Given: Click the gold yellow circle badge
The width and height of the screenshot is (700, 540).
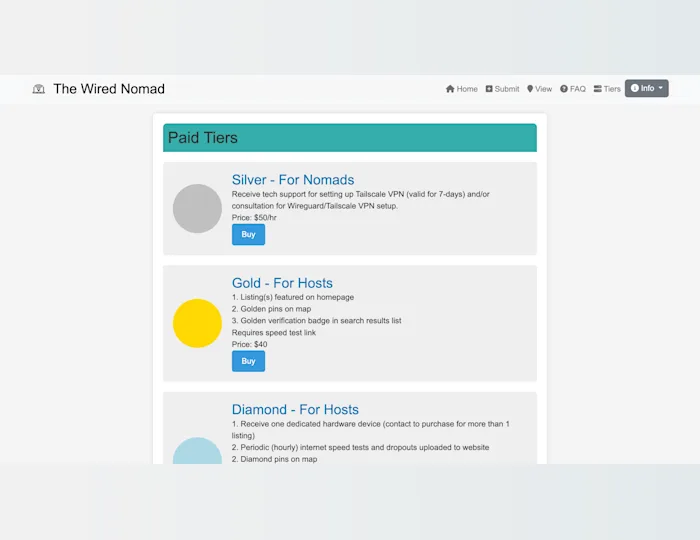Looking at the screenshot, I should tap(197, 323).
